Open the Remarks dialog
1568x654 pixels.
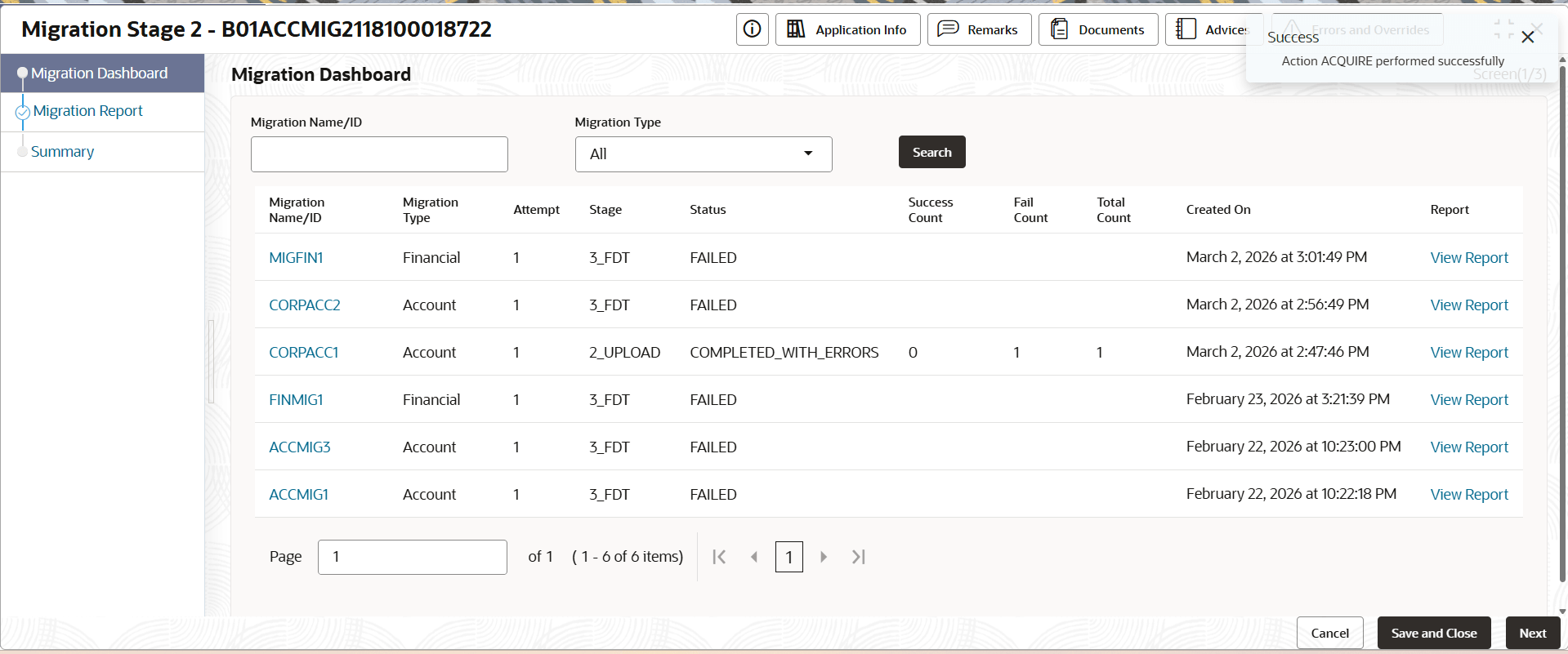pyautogui.click(x=979, y=29)
